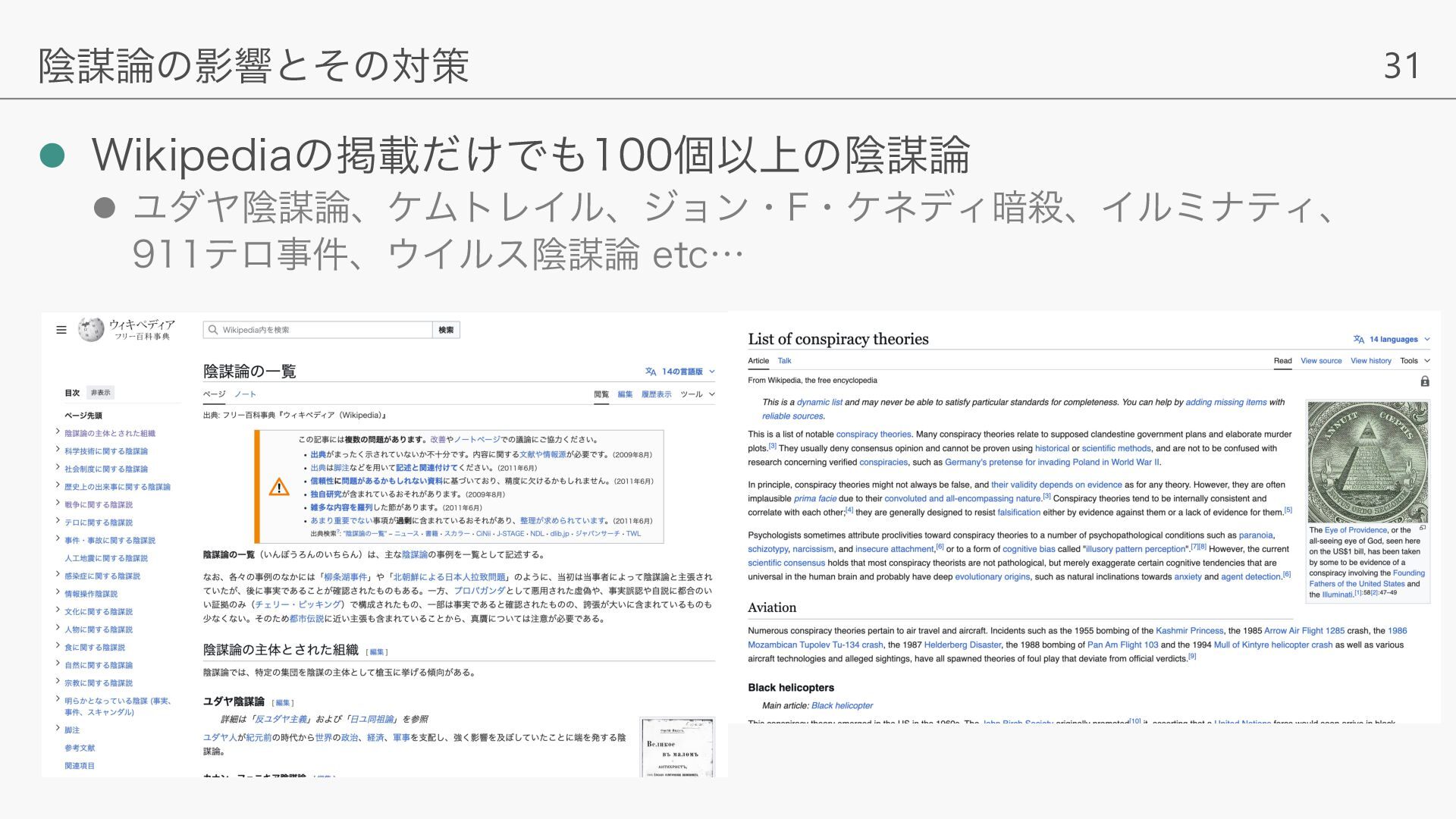Toggle the 非表示 contents hide button
This screenshot has height=819, width=1456.
(x=100, y=393)
